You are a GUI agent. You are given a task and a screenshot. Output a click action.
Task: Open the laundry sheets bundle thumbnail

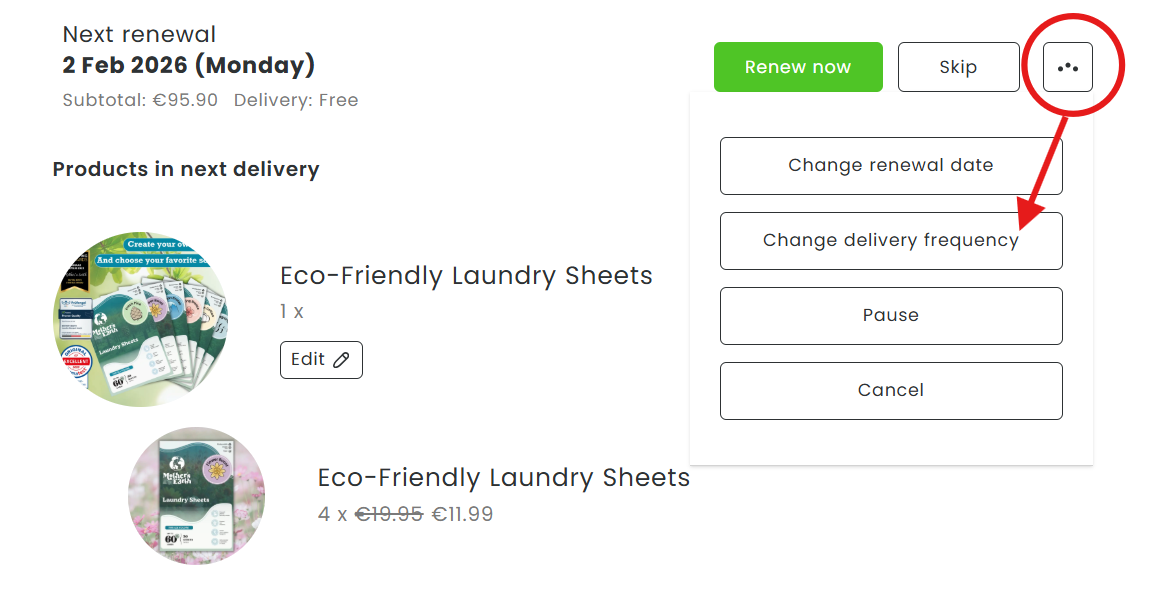[x=139, y=319]
